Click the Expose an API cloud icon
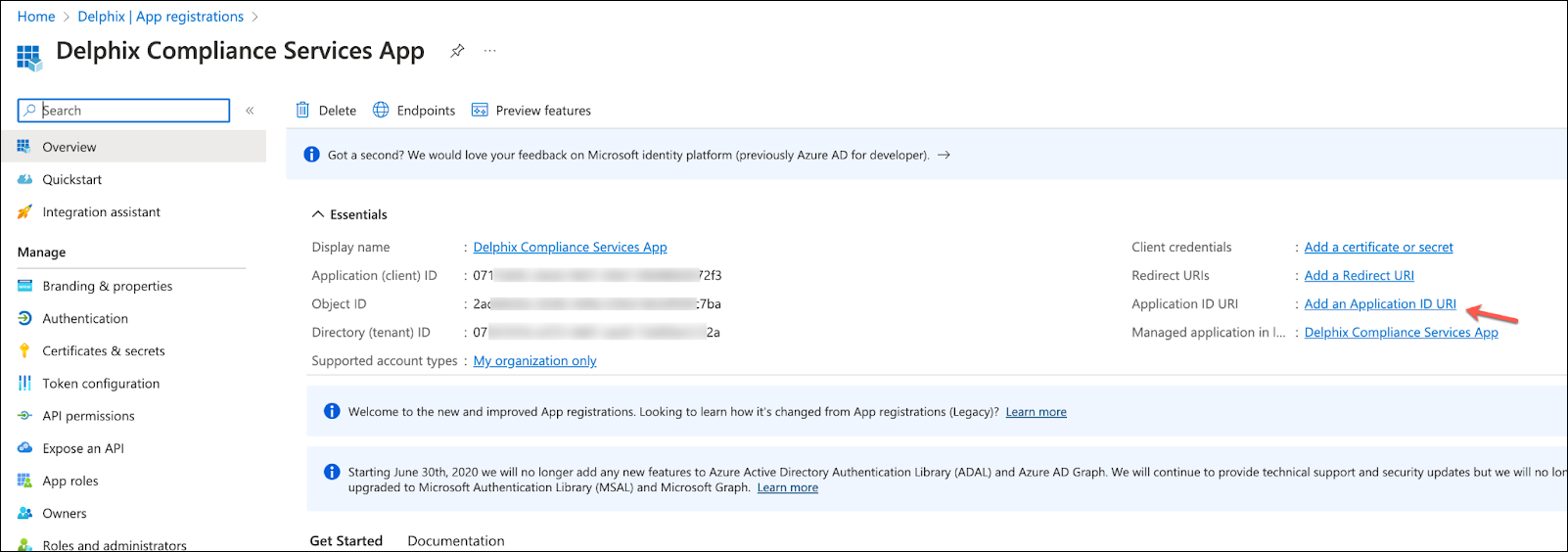 click(25, 448)
